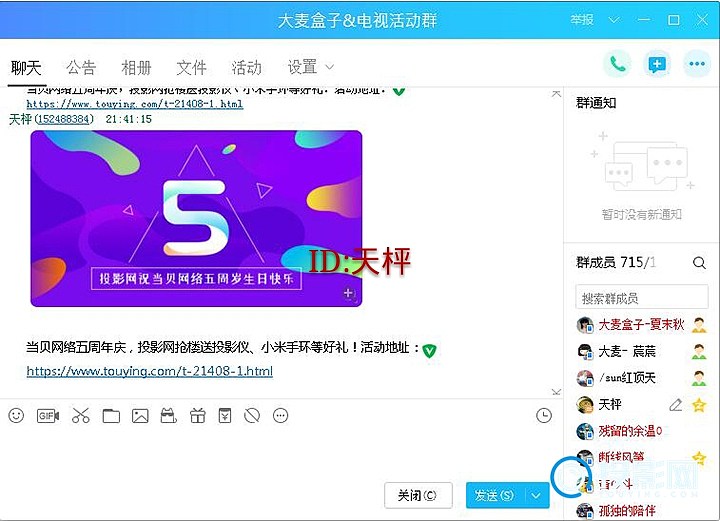Screen dimensions: 720x521
Task: Start a group voice call
Action: coord(617,65)
